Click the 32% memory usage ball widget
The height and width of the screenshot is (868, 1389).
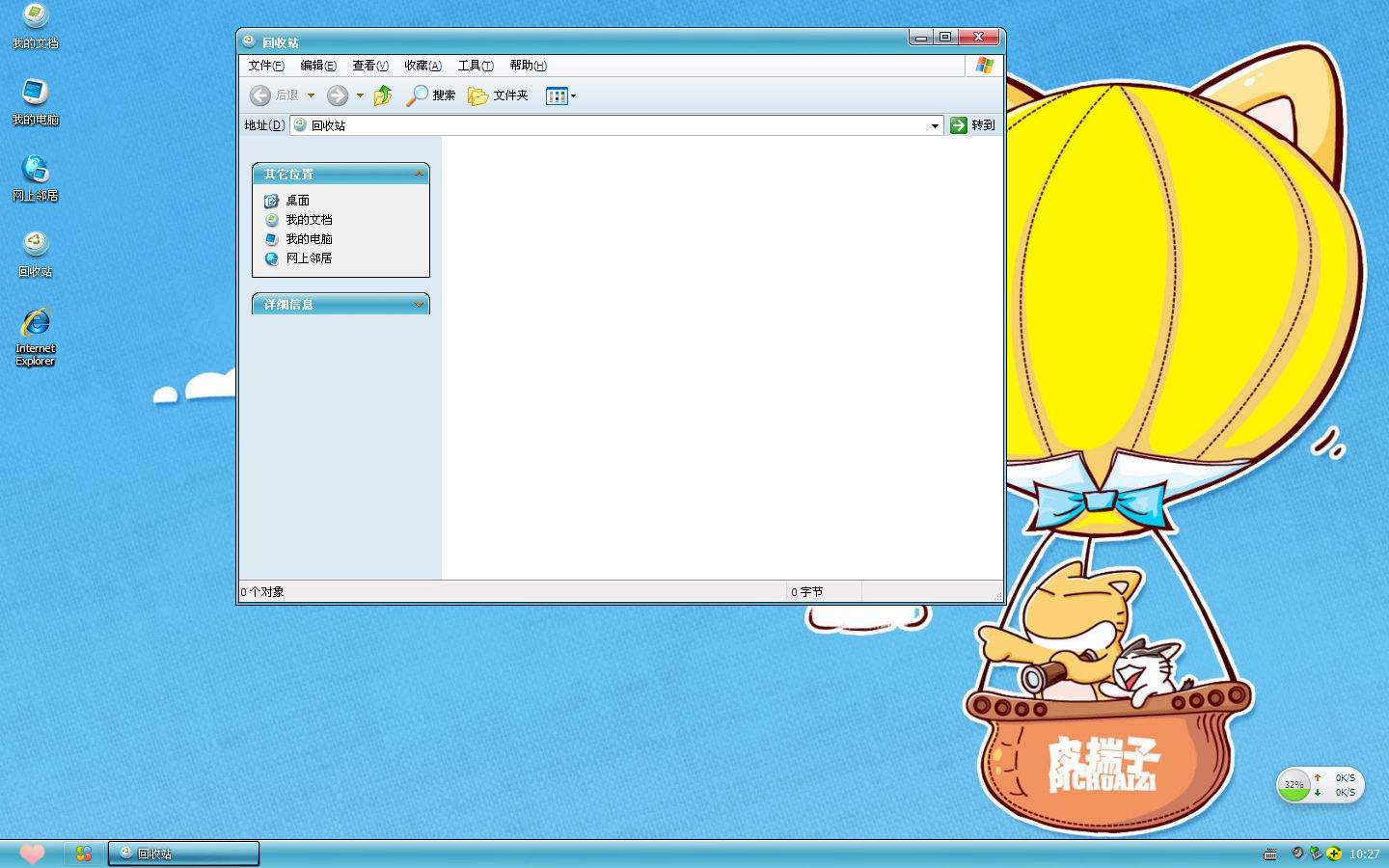(x=1294, y=785)
